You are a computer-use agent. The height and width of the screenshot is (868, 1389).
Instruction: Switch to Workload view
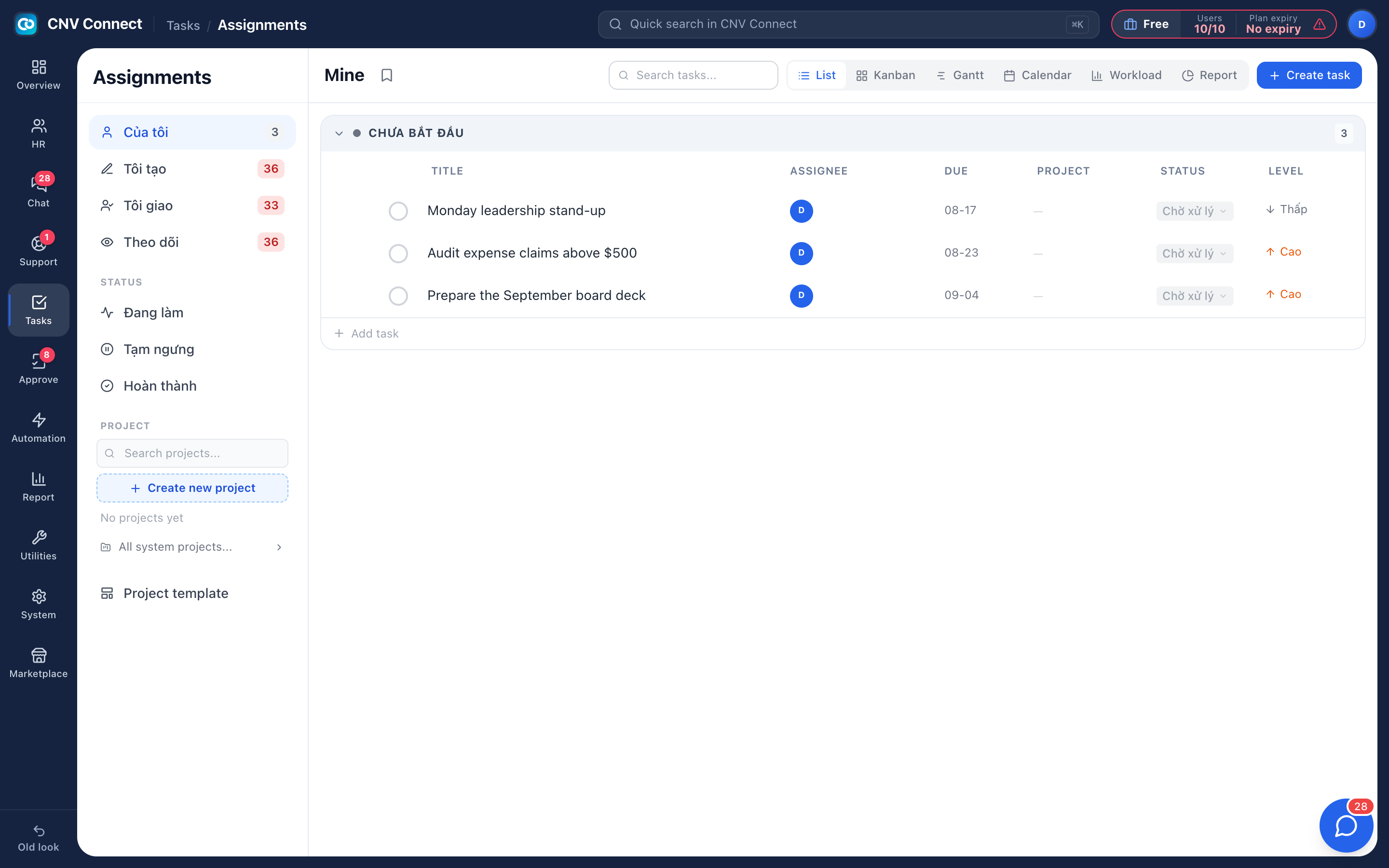pyautogui.click(x=1126, y=75)
